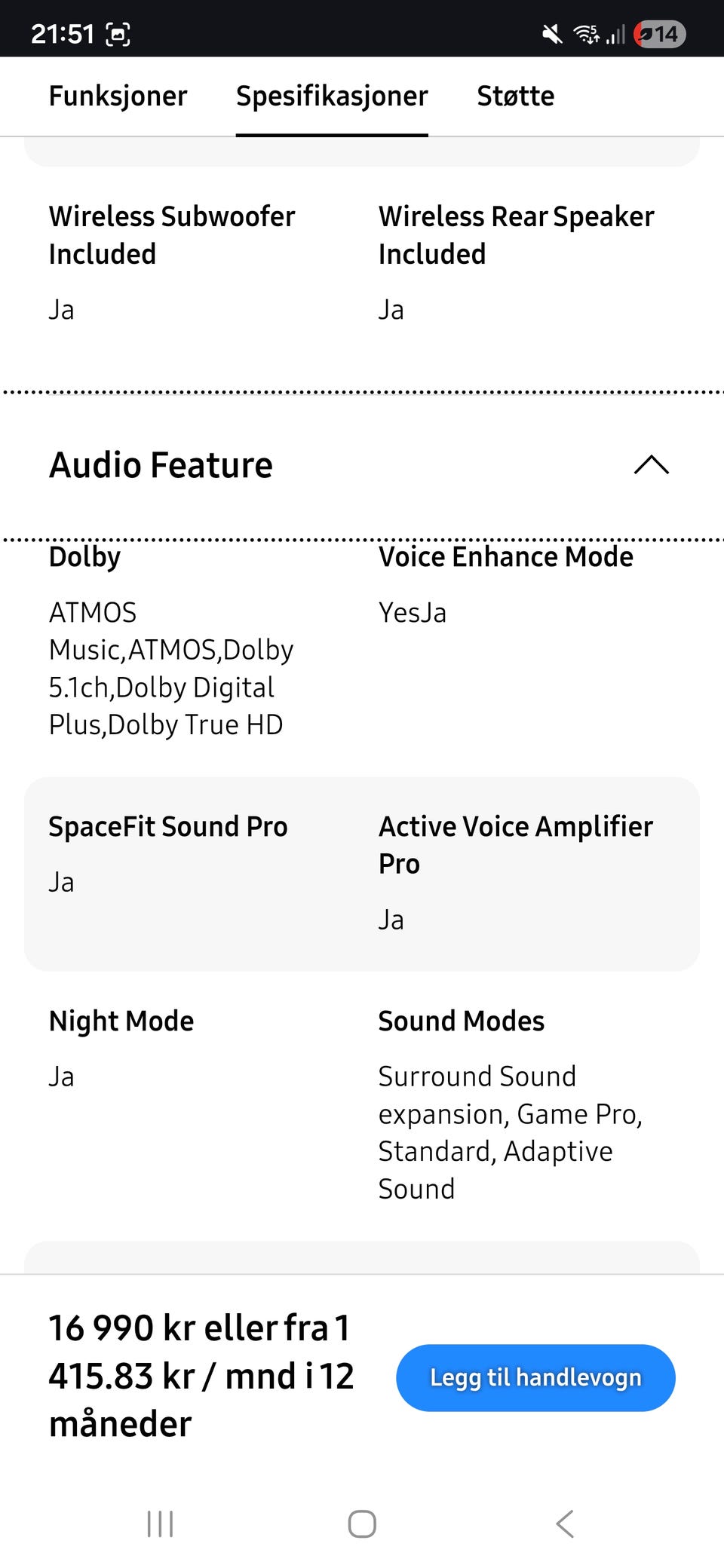Tap the mobile signal strength icon
This screenshot has width=724, height=1568.
[616, 34]
